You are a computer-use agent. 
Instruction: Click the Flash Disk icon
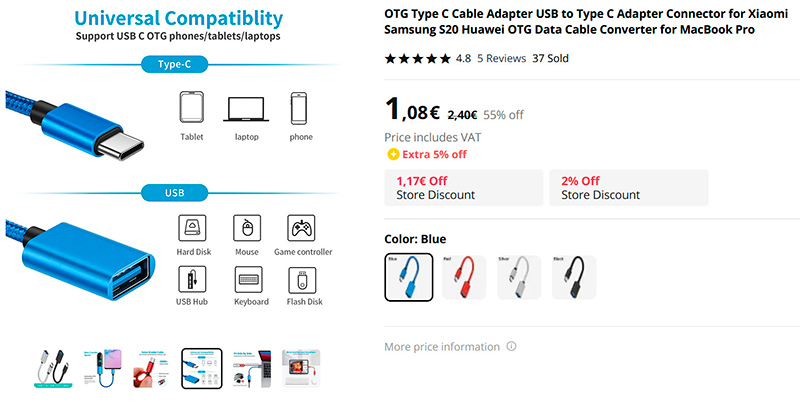tap(301, 278)
